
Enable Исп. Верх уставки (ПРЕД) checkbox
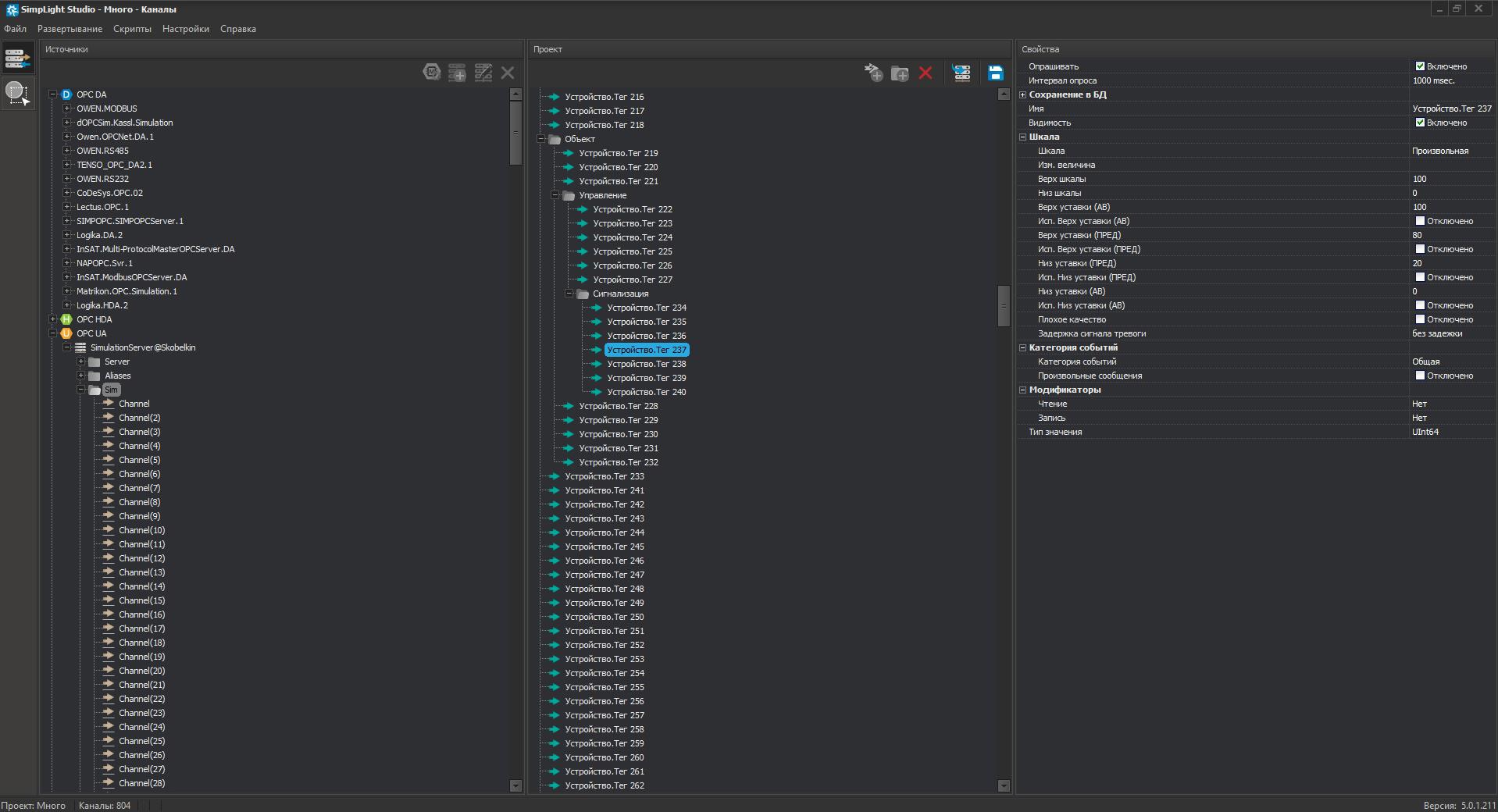(1420, 249)
